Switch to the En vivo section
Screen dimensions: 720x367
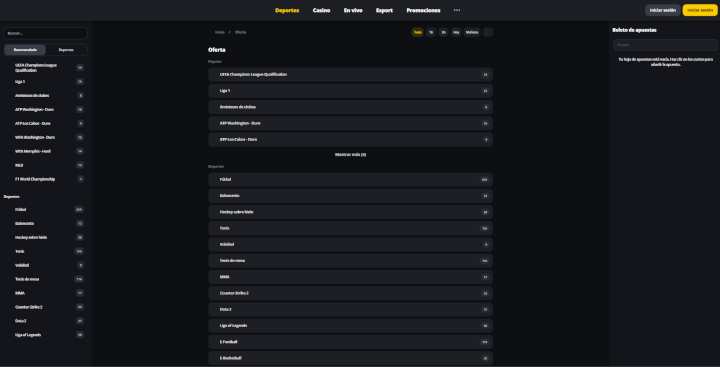[x=353, y=10]
